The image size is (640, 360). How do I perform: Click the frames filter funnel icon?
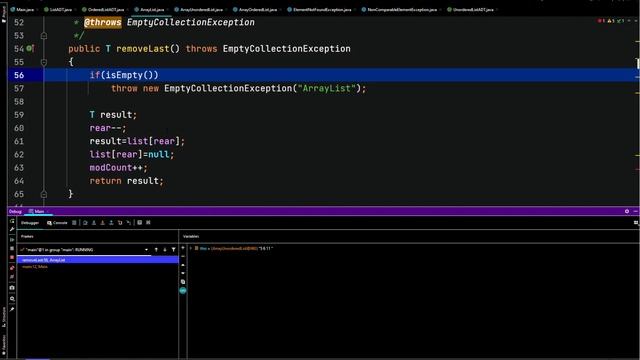(x=173, y=249)
